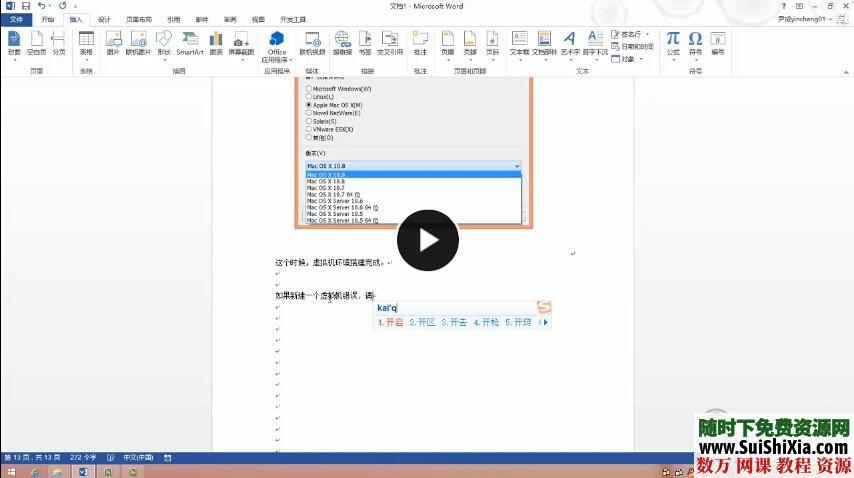Viewport: 854px width, 478px height.
Task: Click the Undo arrow icon
Action: (x=41, y=6)
